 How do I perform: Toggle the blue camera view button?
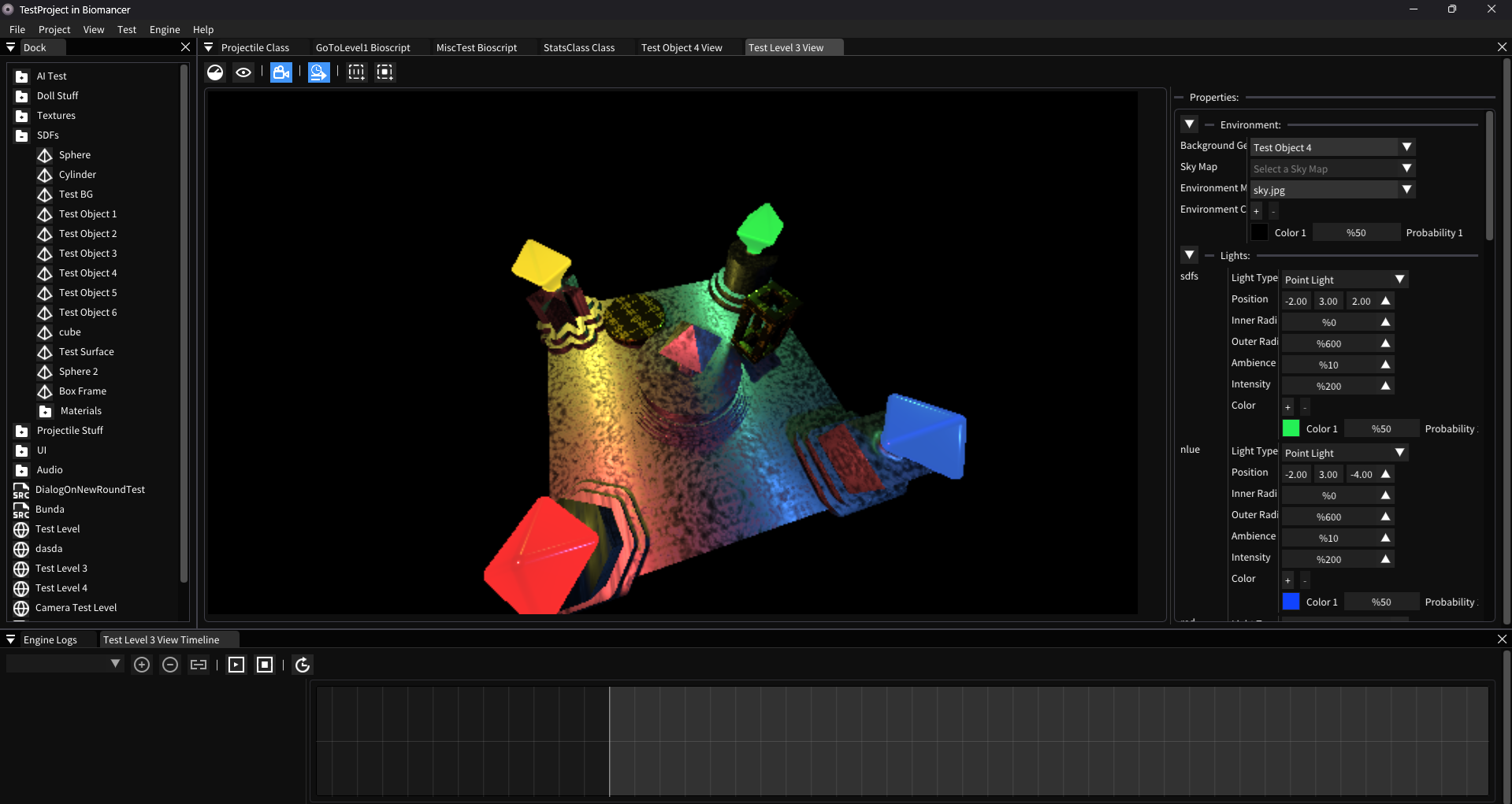[281, 72]
